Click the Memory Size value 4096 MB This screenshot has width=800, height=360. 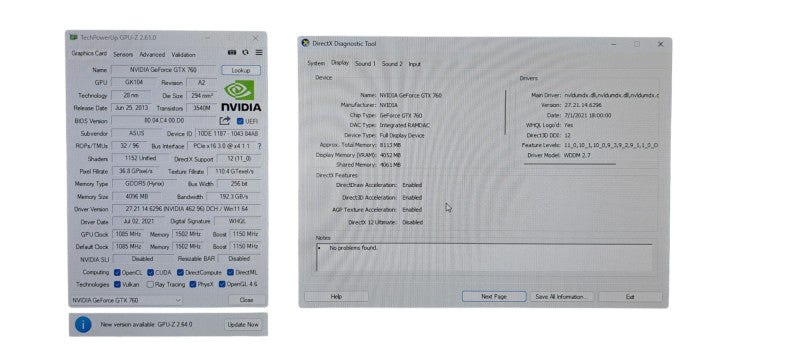coord(136,196)
